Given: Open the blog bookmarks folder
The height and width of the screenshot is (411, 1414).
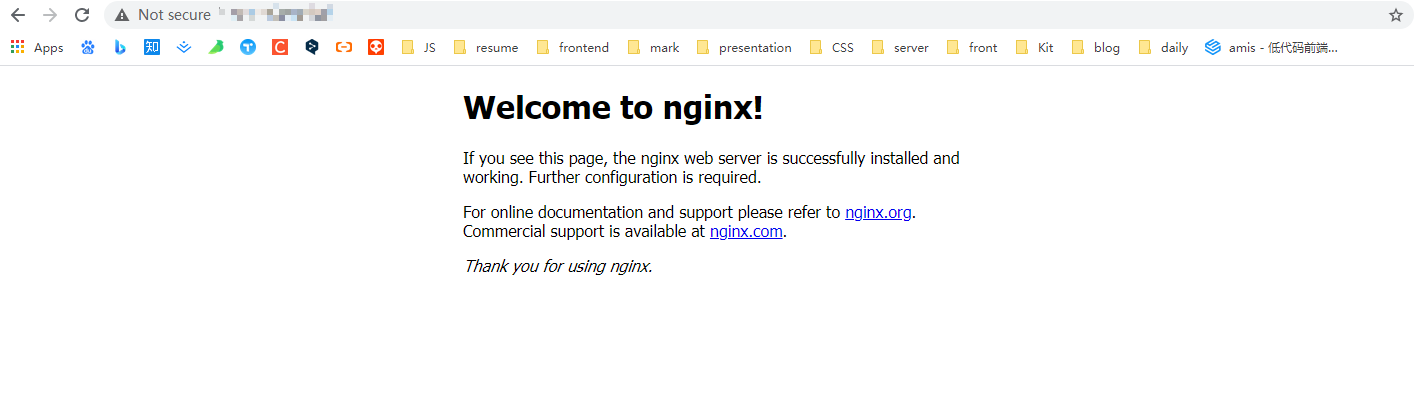Looking at the screenshot, I should coord(1096,47).
